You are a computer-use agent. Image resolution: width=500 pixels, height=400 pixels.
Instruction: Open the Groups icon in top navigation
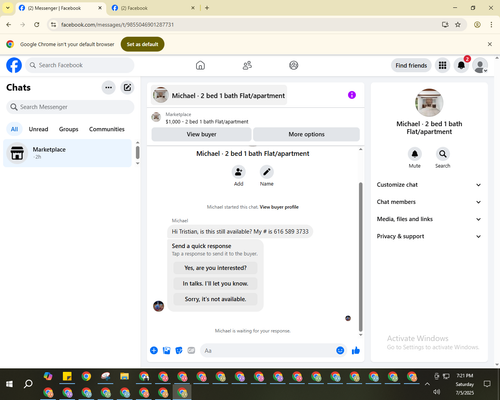[294, 65]
